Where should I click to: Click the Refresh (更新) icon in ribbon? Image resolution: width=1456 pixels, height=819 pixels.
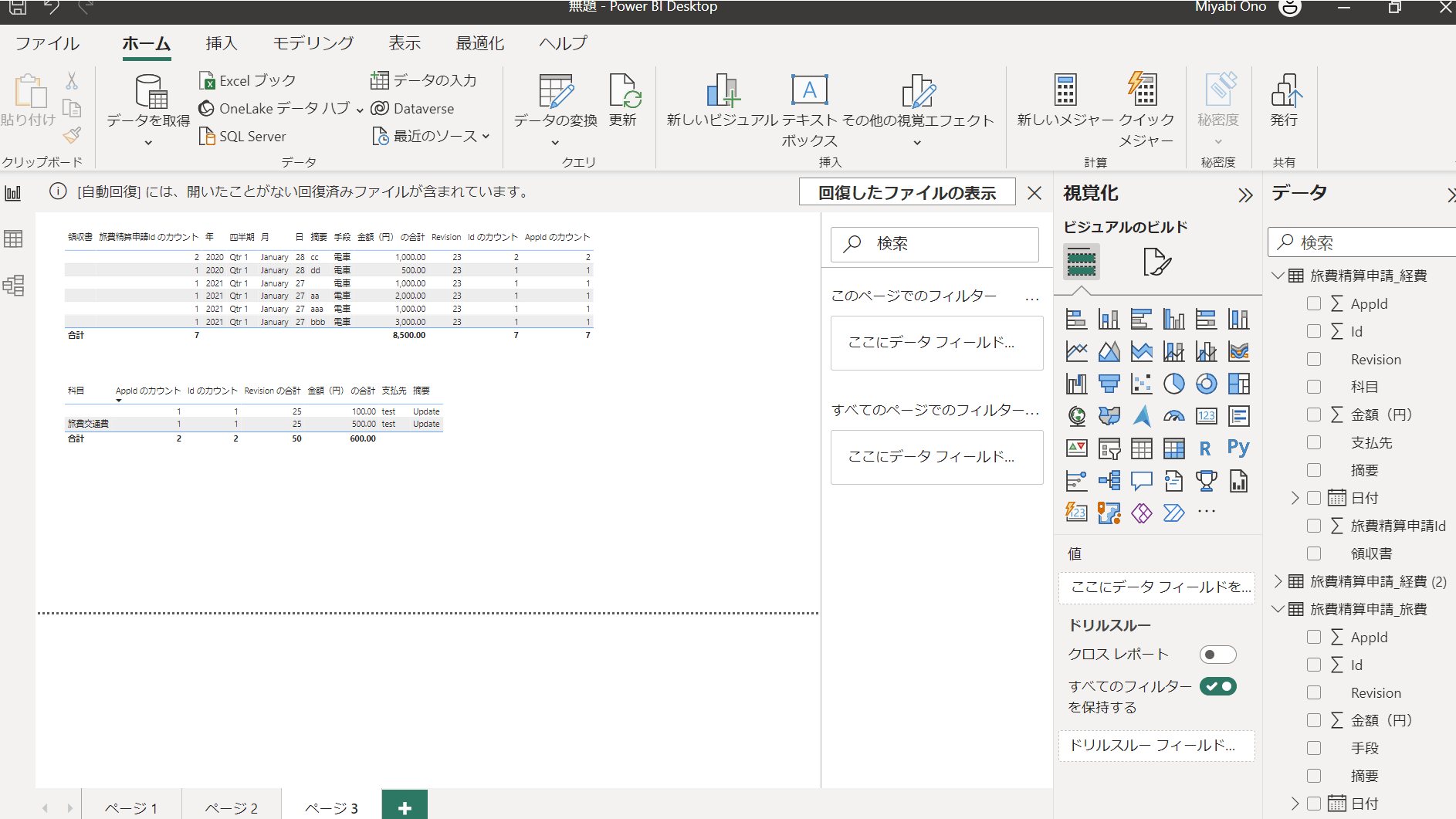(623, 101)
